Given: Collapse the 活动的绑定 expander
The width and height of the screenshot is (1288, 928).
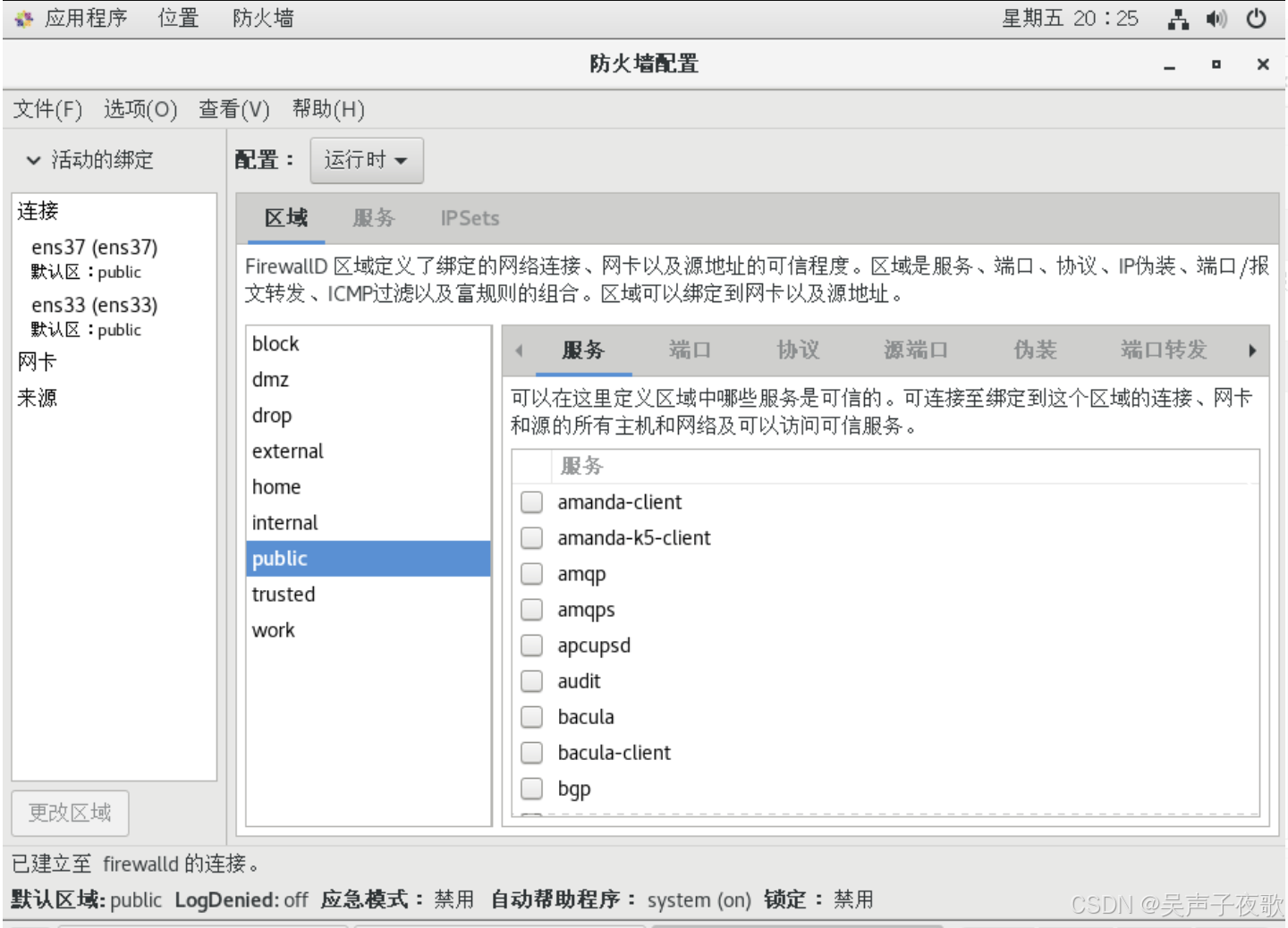Looking at the screenshot, I should (34, 160).
